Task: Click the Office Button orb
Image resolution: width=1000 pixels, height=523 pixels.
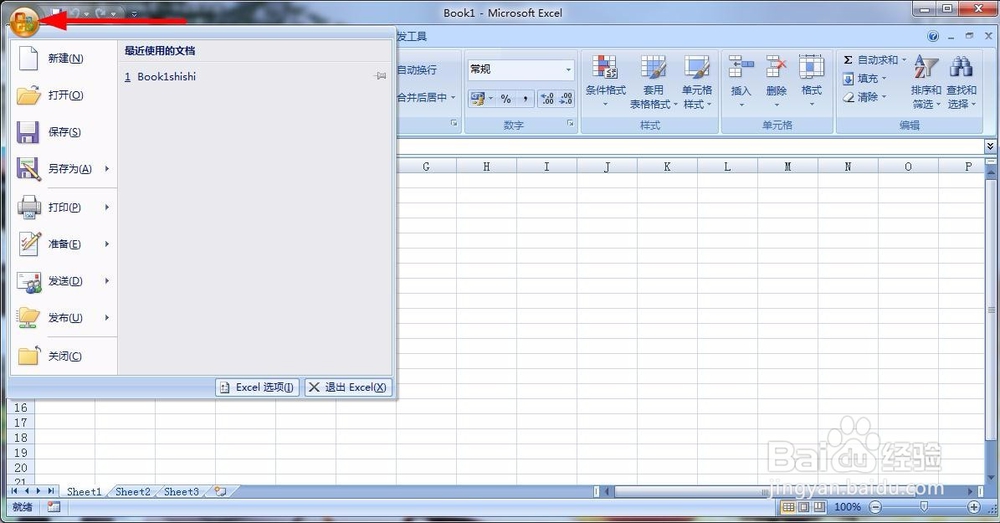Action: tap(24, 22)
